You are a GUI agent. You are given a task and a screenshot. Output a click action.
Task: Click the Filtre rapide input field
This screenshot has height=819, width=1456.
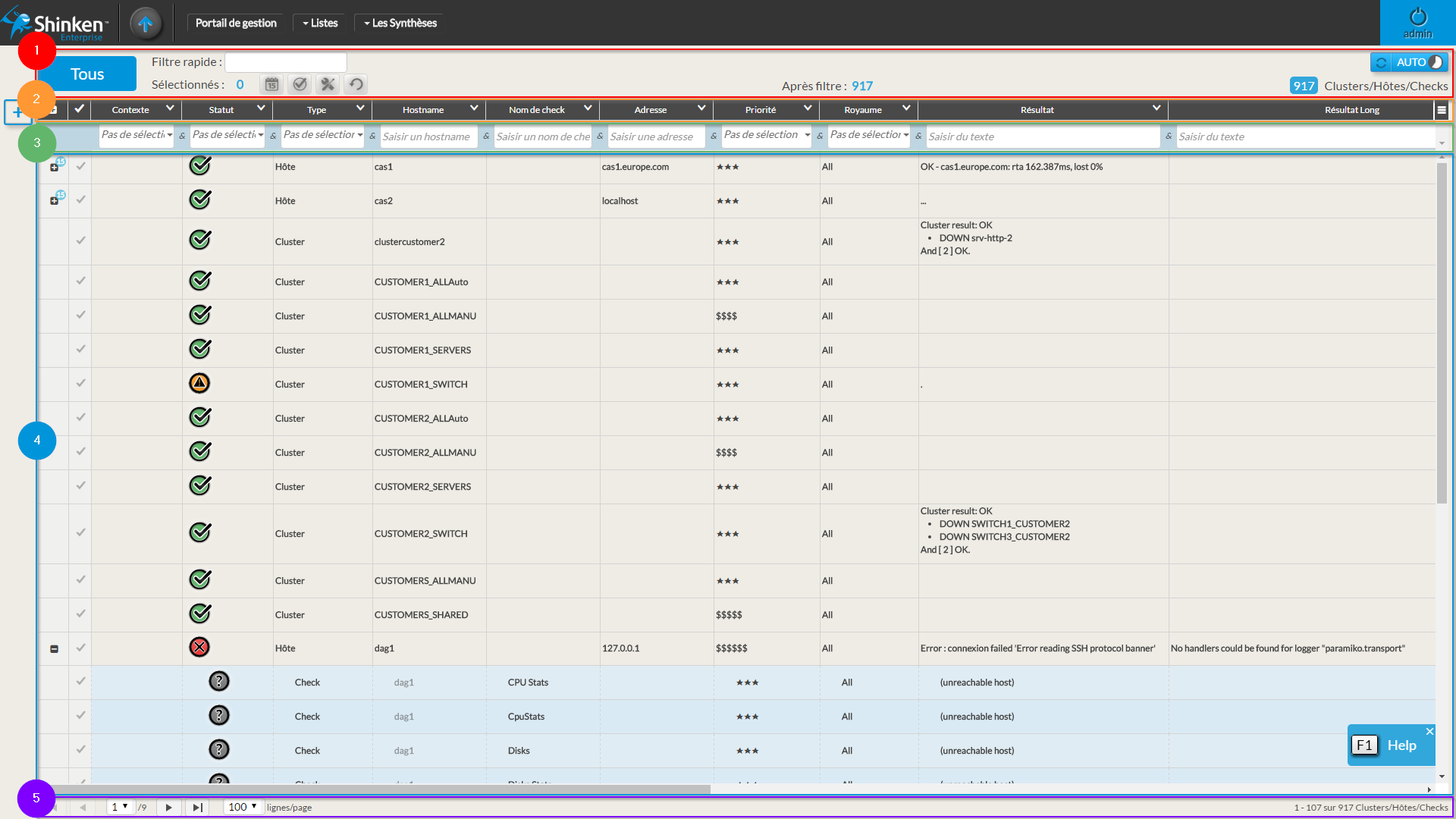tap(285, 62)
